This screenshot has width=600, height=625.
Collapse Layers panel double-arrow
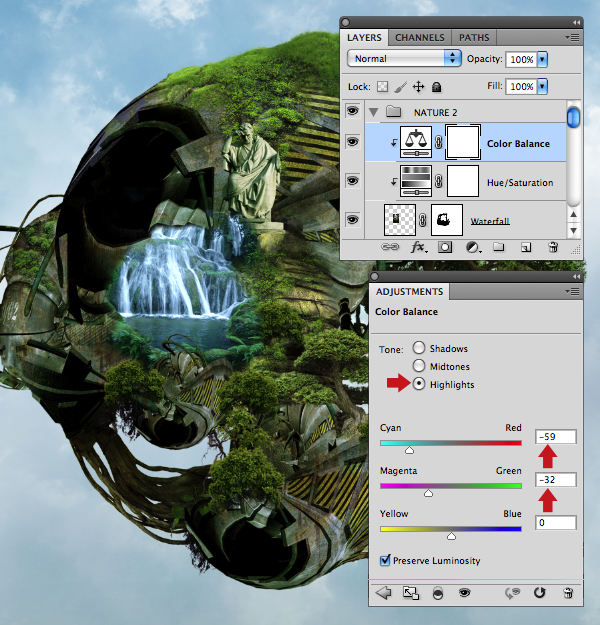576,23
